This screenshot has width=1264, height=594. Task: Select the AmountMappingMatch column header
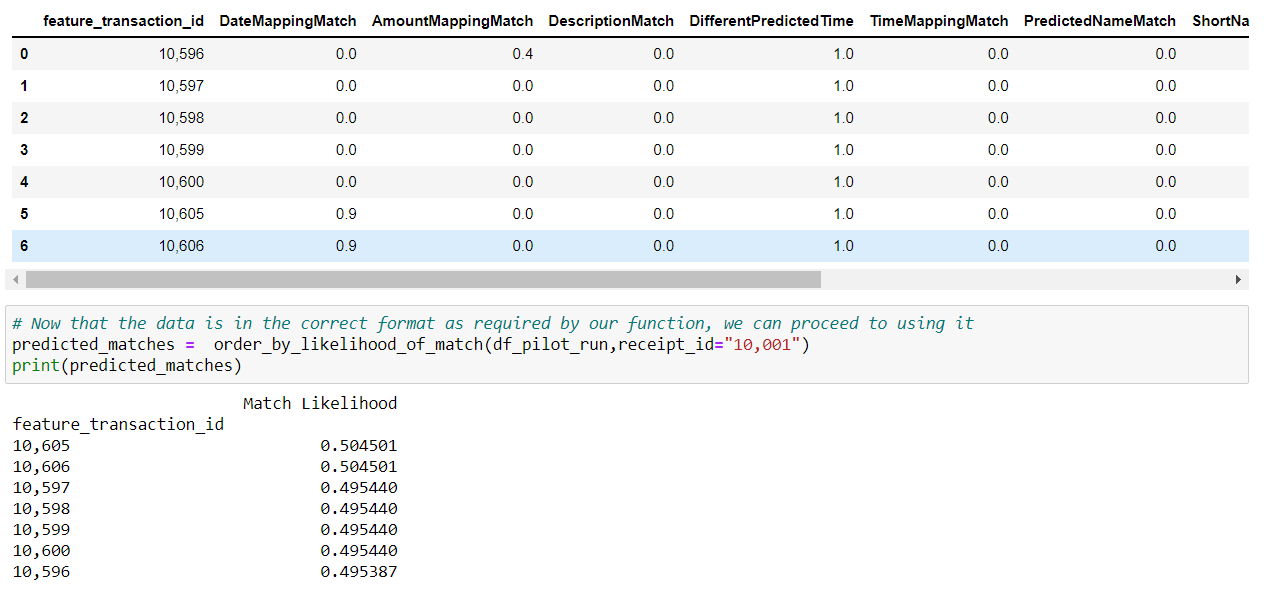click(x=452, y=20)
